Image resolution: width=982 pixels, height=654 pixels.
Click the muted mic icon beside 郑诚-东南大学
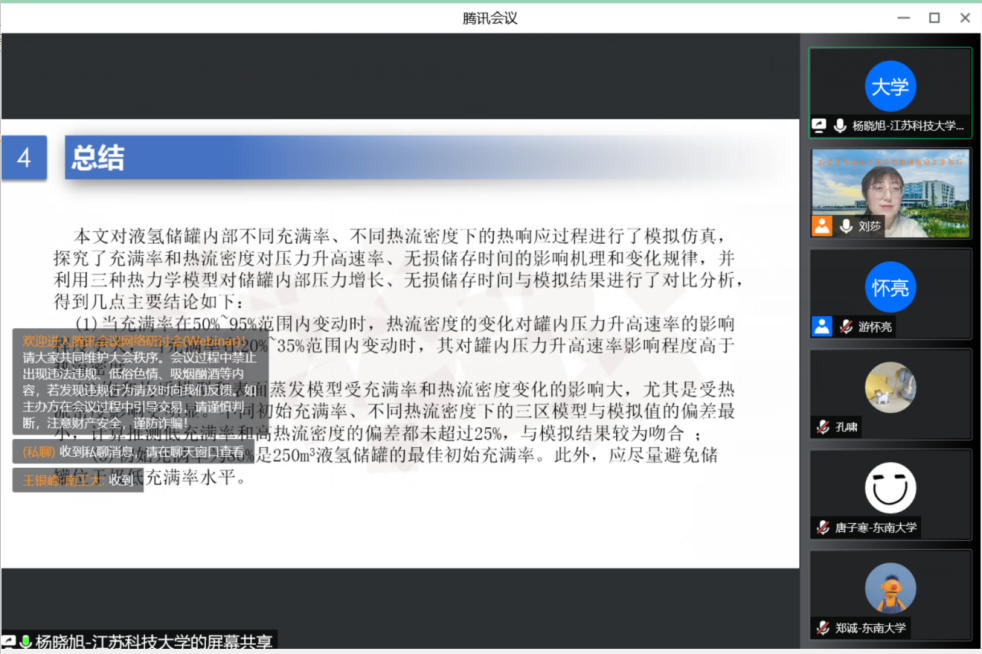coord(822,627)
